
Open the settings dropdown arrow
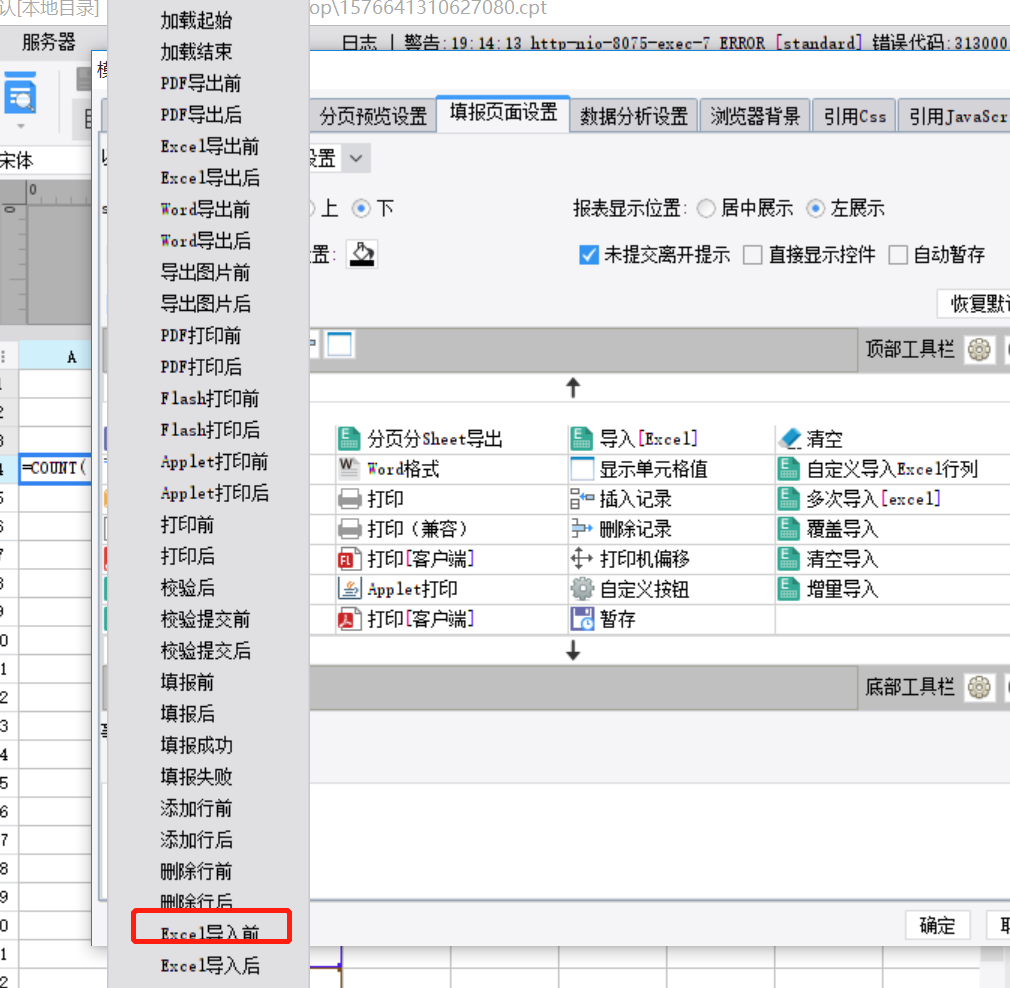pos(356,158)
